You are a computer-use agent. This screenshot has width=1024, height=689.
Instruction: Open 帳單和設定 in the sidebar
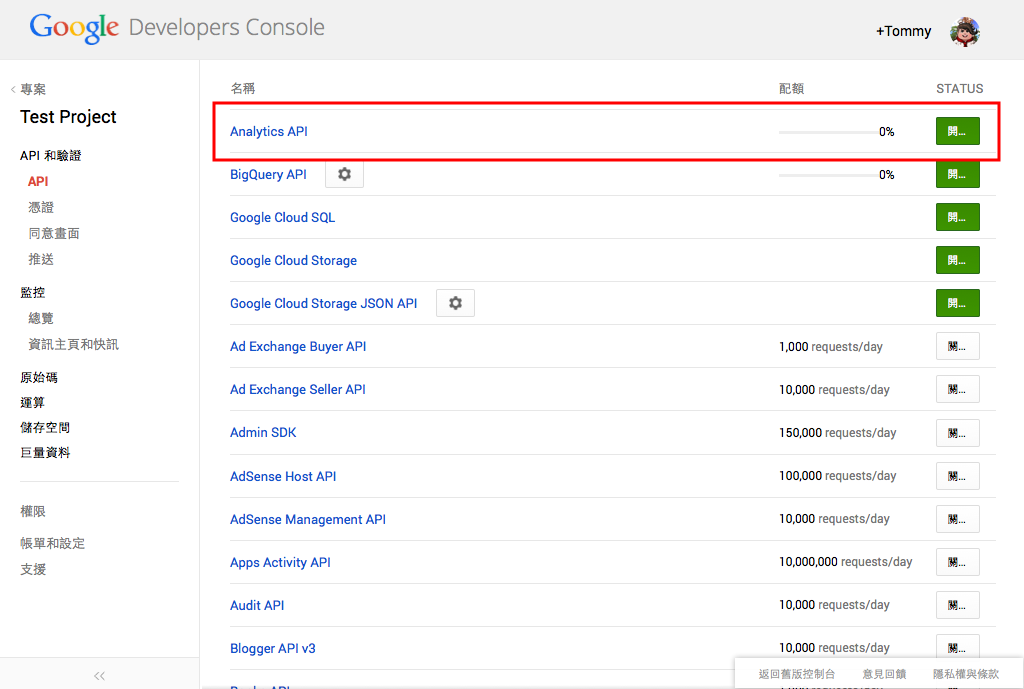[x=52, y=543]
